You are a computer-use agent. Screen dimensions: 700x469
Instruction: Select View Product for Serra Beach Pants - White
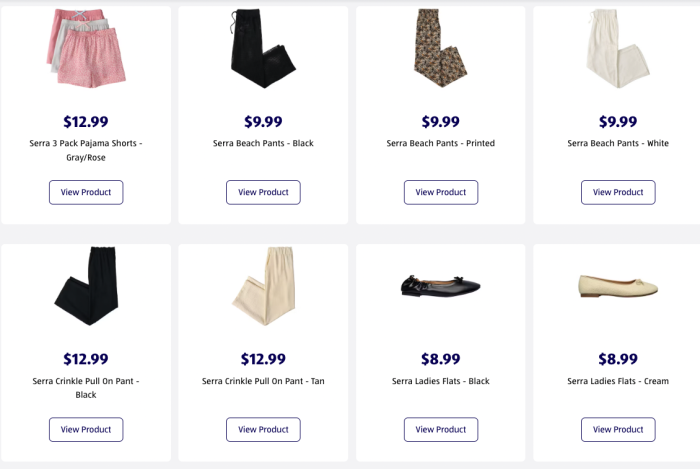click(x=618, y=192)
